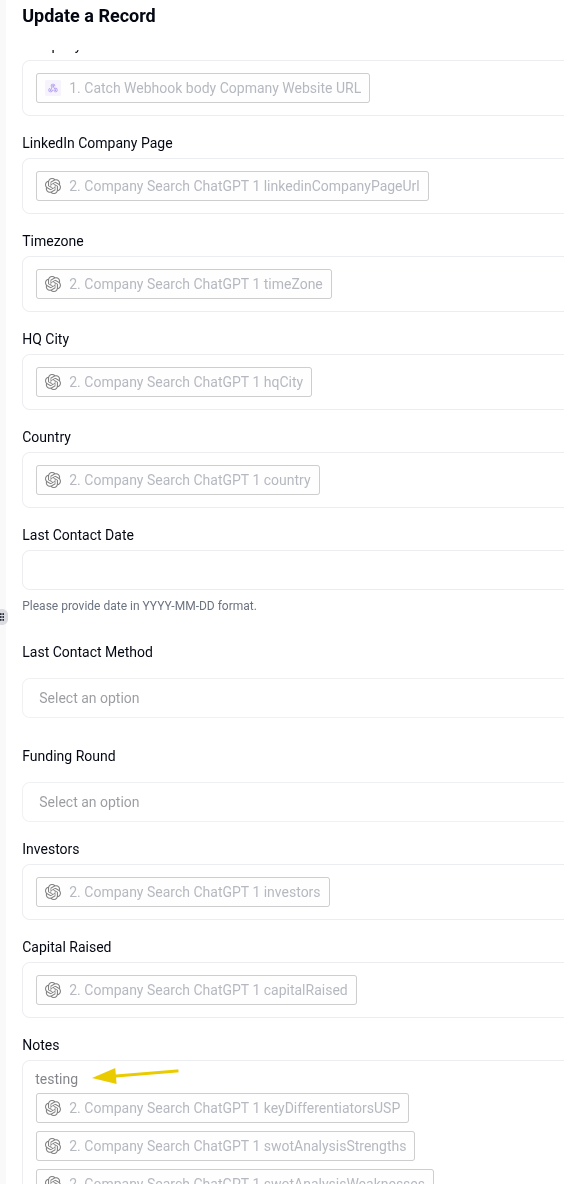Open the Last Contact Method dropdown
The height and width of the screenshot is (1184, 564).
pyautogui.click(x=294, y=698)
